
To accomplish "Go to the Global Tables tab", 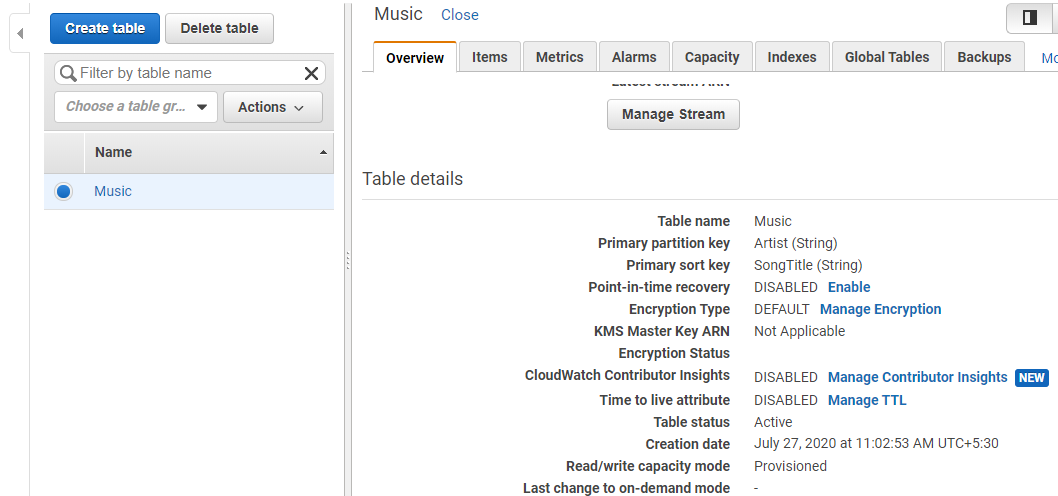I will pos(887,57).
